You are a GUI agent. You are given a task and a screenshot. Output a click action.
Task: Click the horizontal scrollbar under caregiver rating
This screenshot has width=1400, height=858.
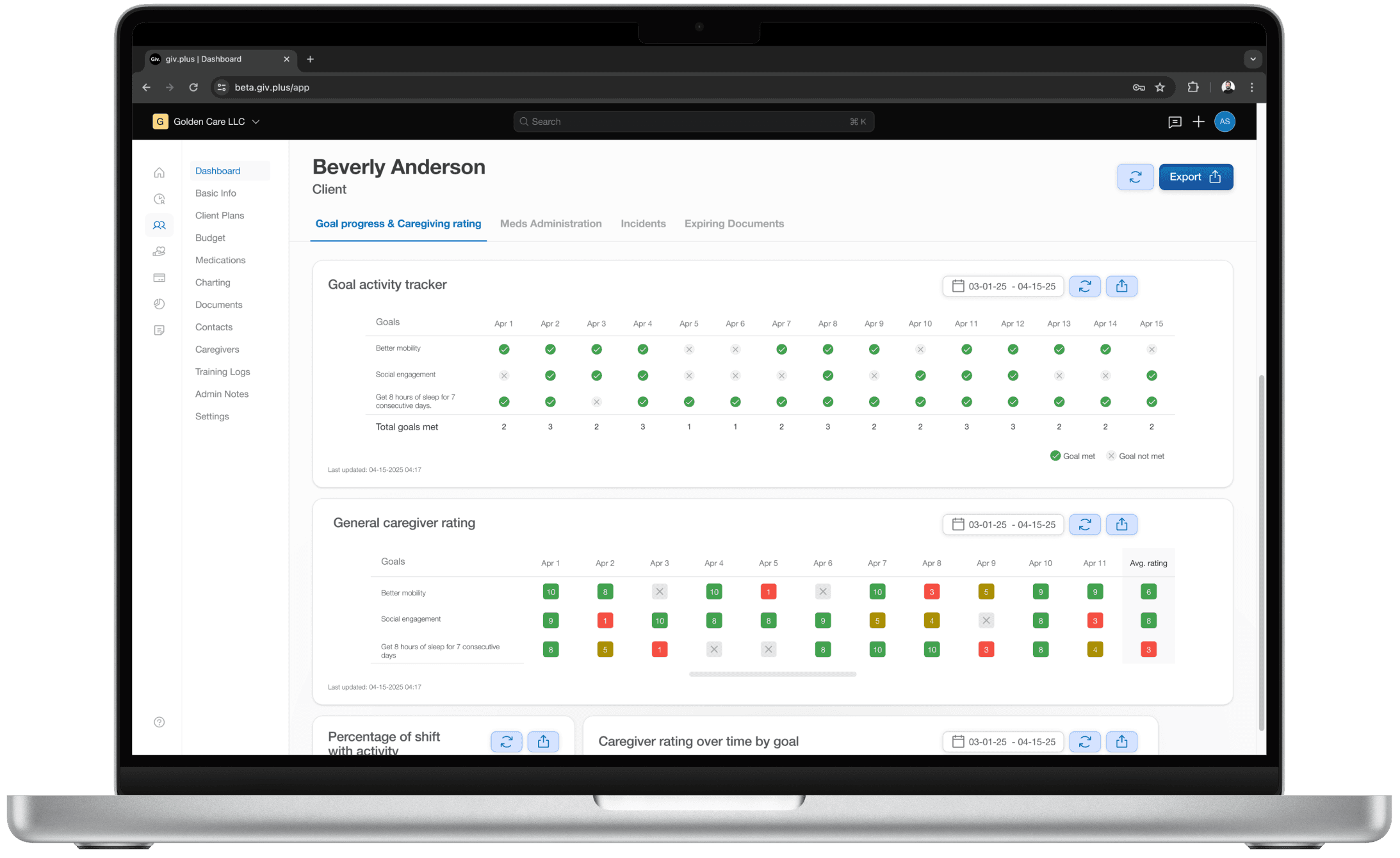(772, 674)
